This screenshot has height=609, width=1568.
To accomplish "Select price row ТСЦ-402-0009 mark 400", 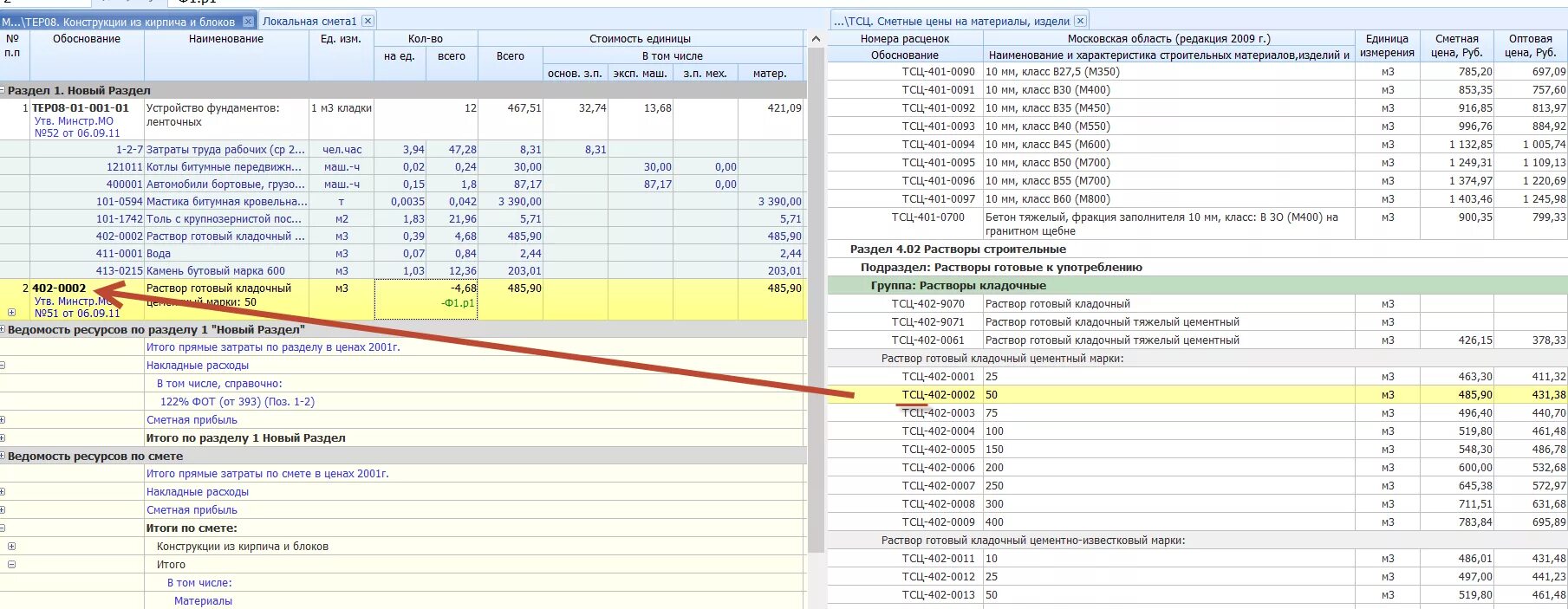I will coord(1198,522).
